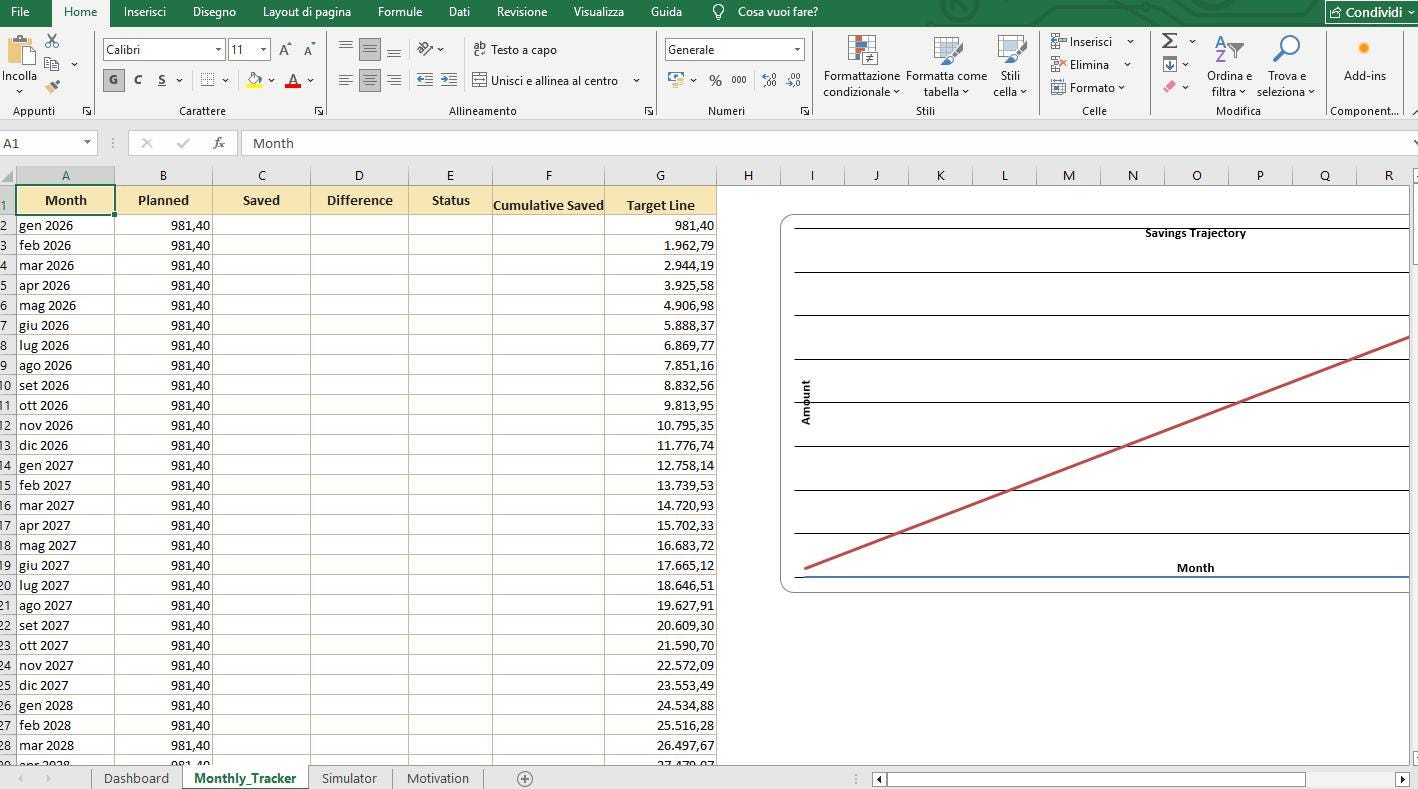Toggle italic formatting C button
Viewport: 1418px width, 789px height.
137,80
